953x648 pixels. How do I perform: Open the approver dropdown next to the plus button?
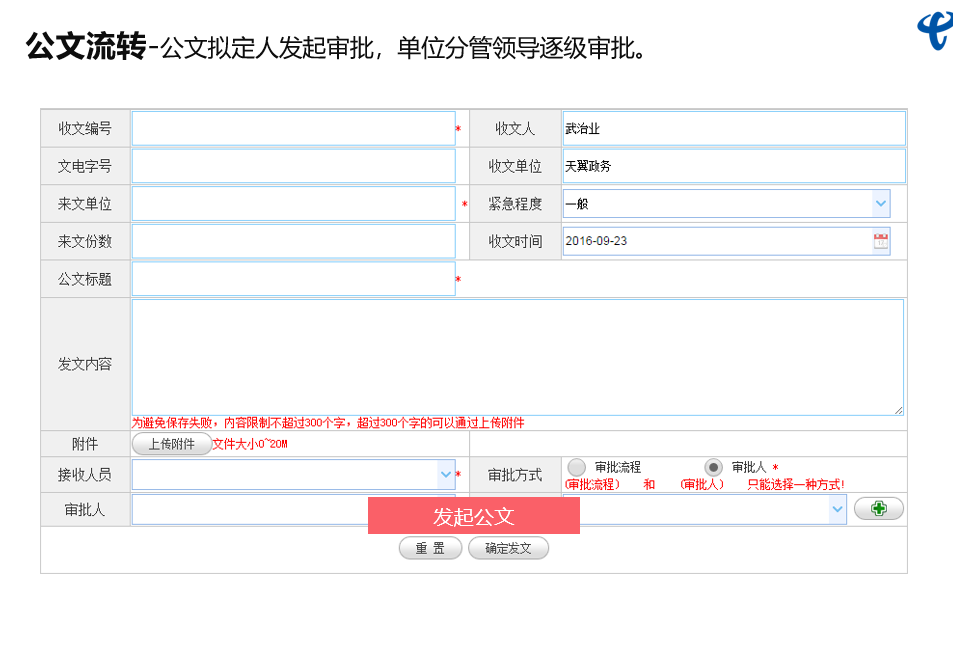pyautogui.click(x=837, y=509)
